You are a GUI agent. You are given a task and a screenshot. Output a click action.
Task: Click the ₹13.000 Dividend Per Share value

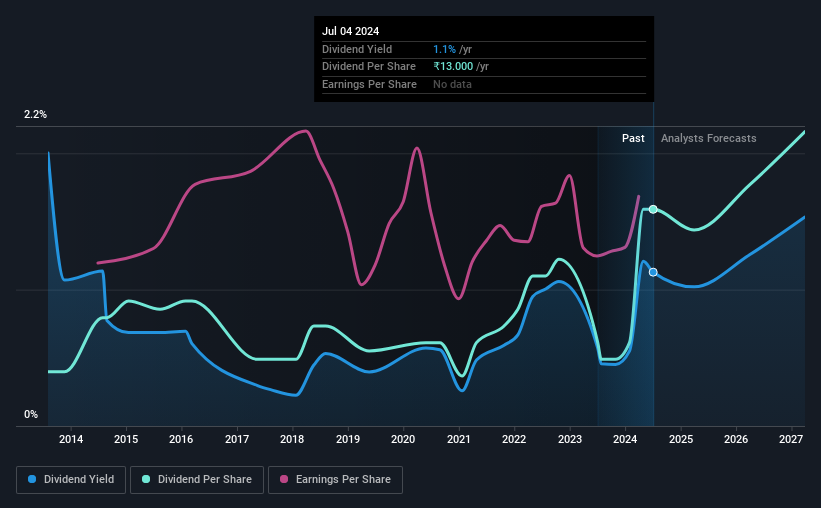[x=453, y=67]
